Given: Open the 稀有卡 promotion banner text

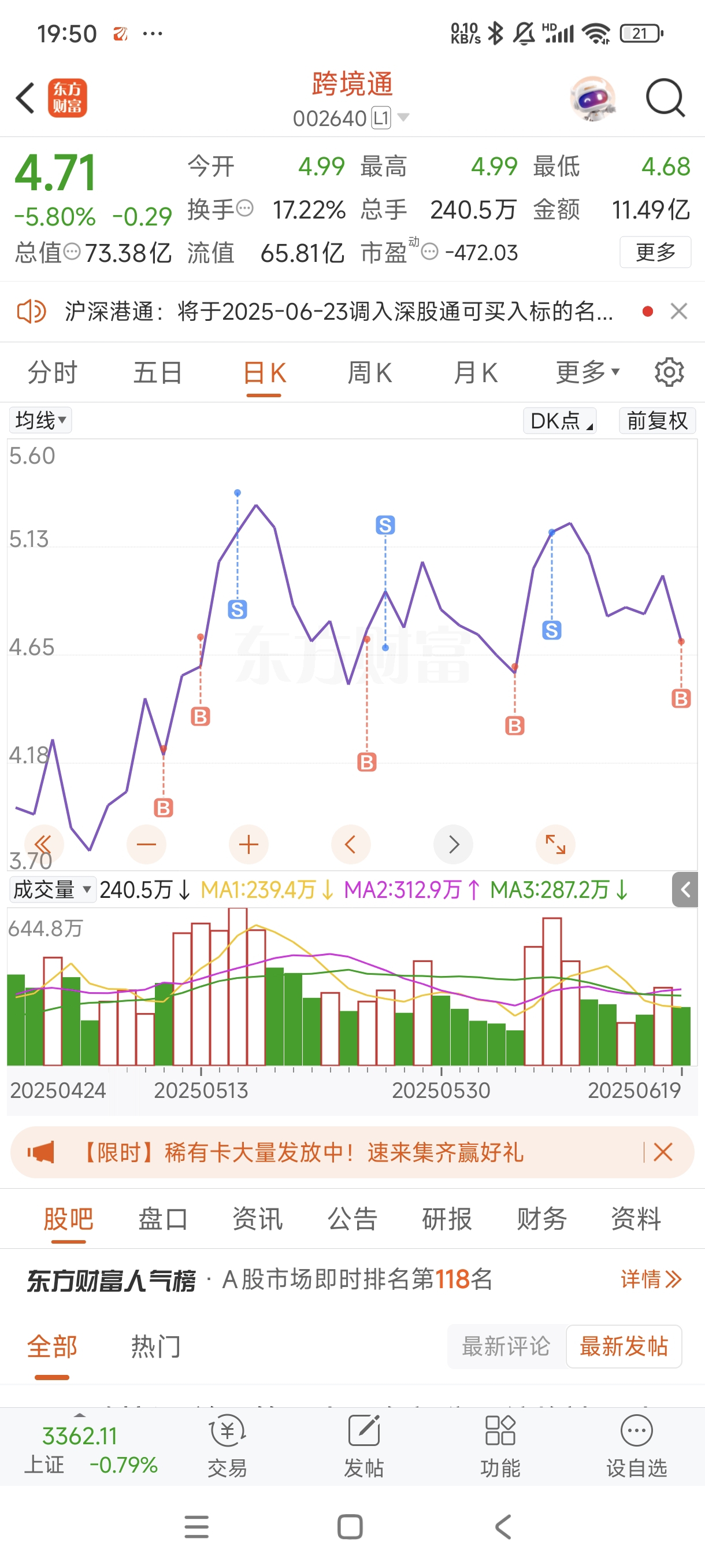Looking at the screenshot, I should tap(302, 1152).
